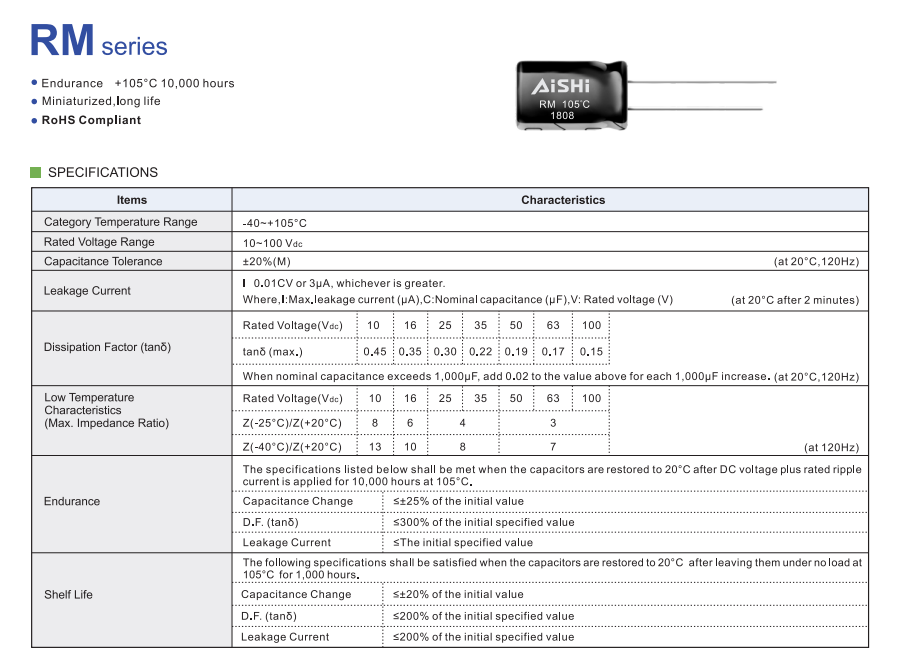Click the bold RoHS Compliant text

[91, 120]
